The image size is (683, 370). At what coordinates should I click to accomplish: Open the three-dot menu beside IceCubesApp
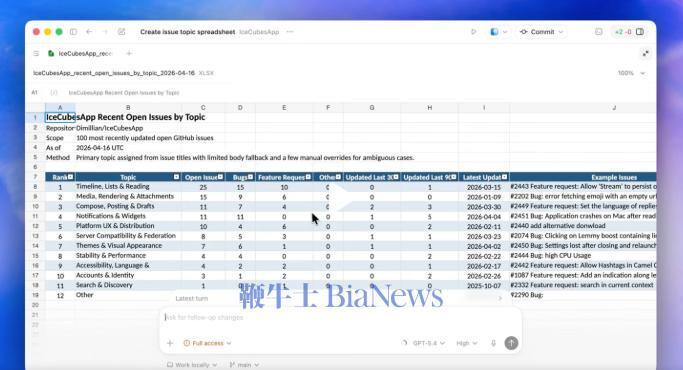point(290,32)
